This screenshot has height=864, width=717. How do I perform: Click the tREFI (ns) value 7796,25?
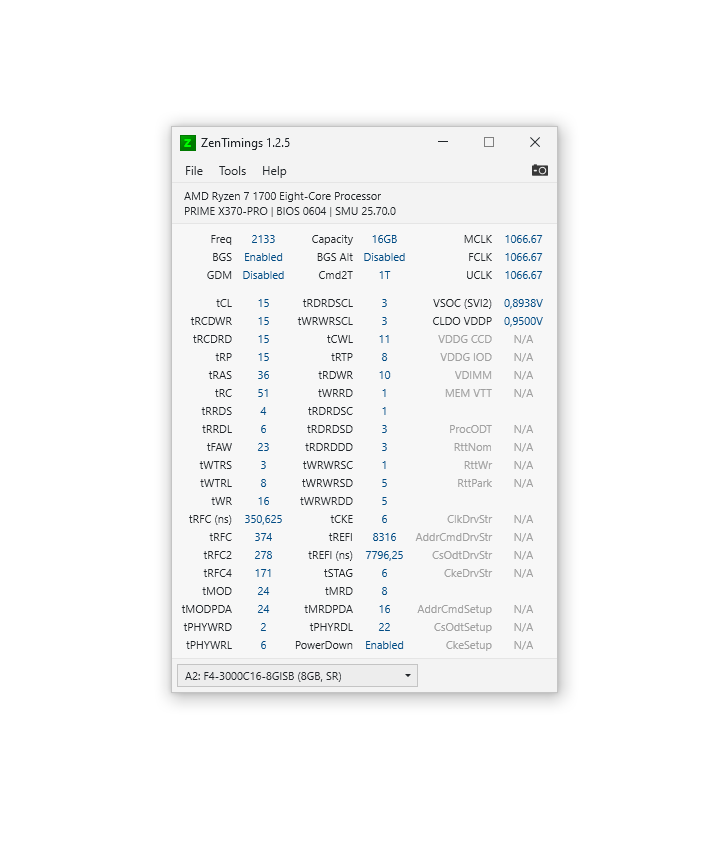(x=384, y=555)
